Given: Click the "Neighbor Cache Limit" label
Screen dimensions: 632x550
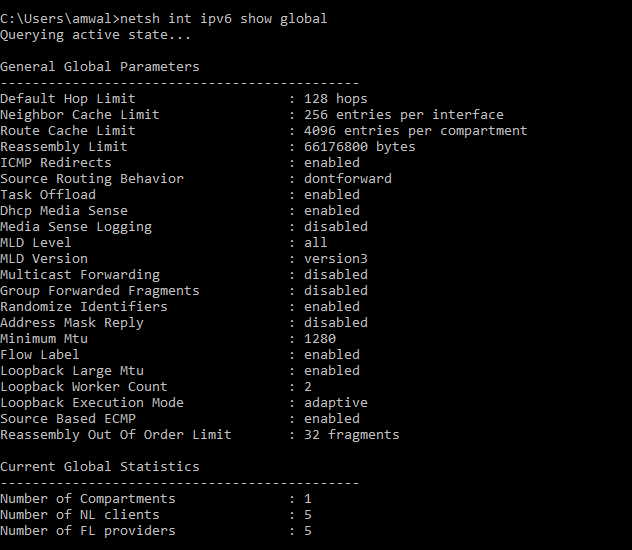Looking at the screenshot, I should pos(80,115).
